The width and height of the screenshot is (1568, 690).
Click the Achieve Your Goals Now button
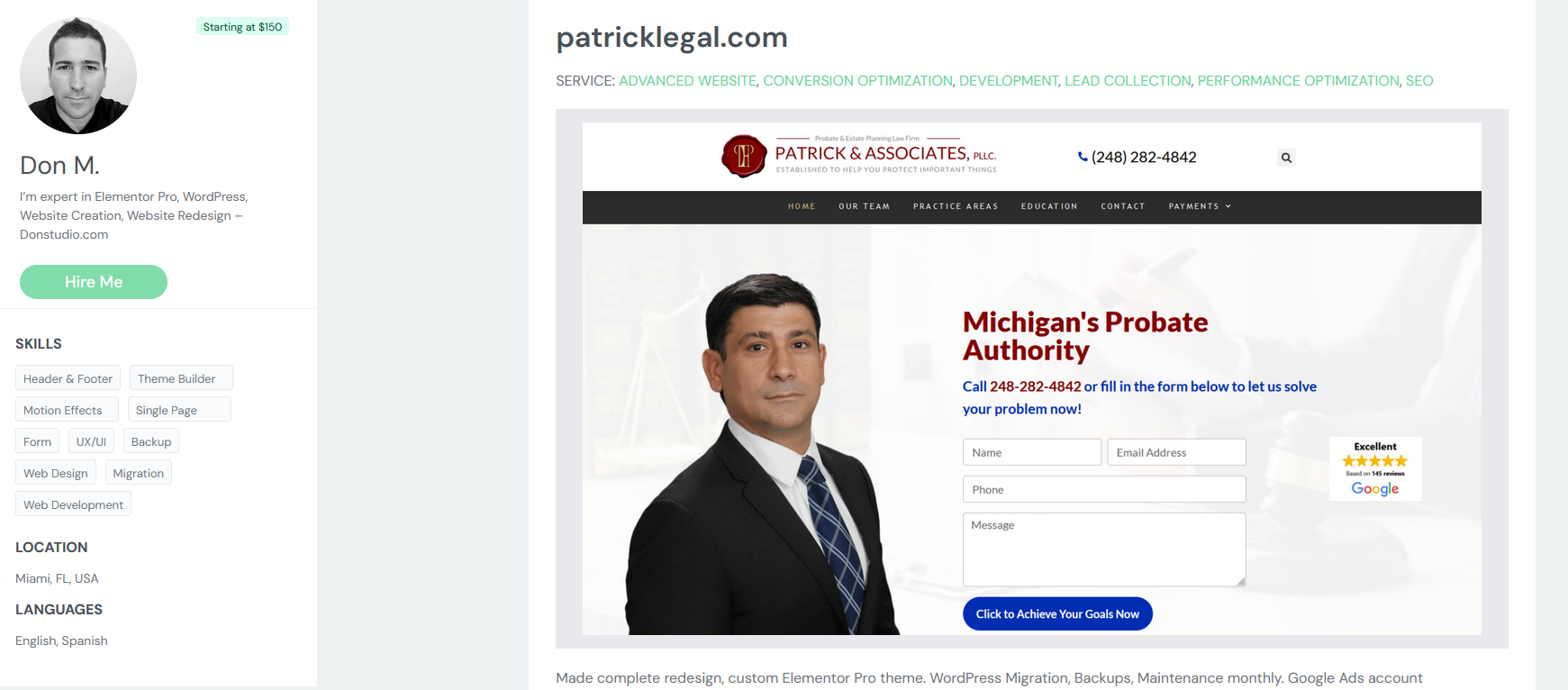pos(1057,614)
